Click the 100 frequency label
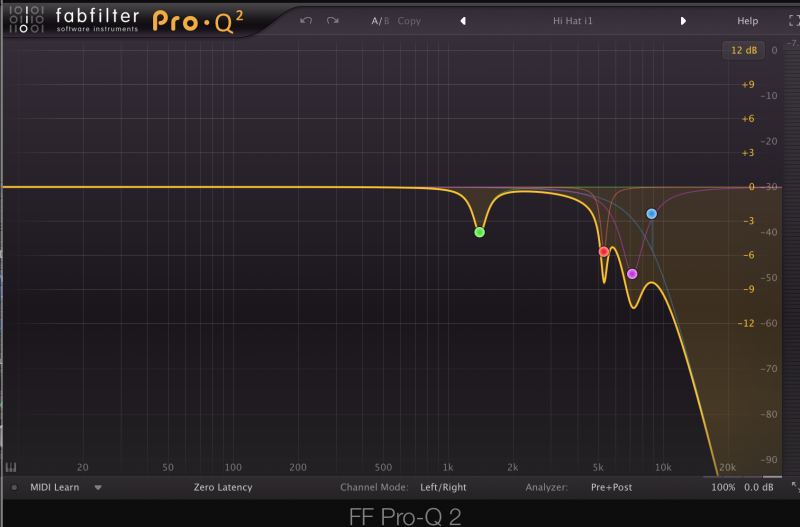 pyautogui.click(x=233, y=467)
